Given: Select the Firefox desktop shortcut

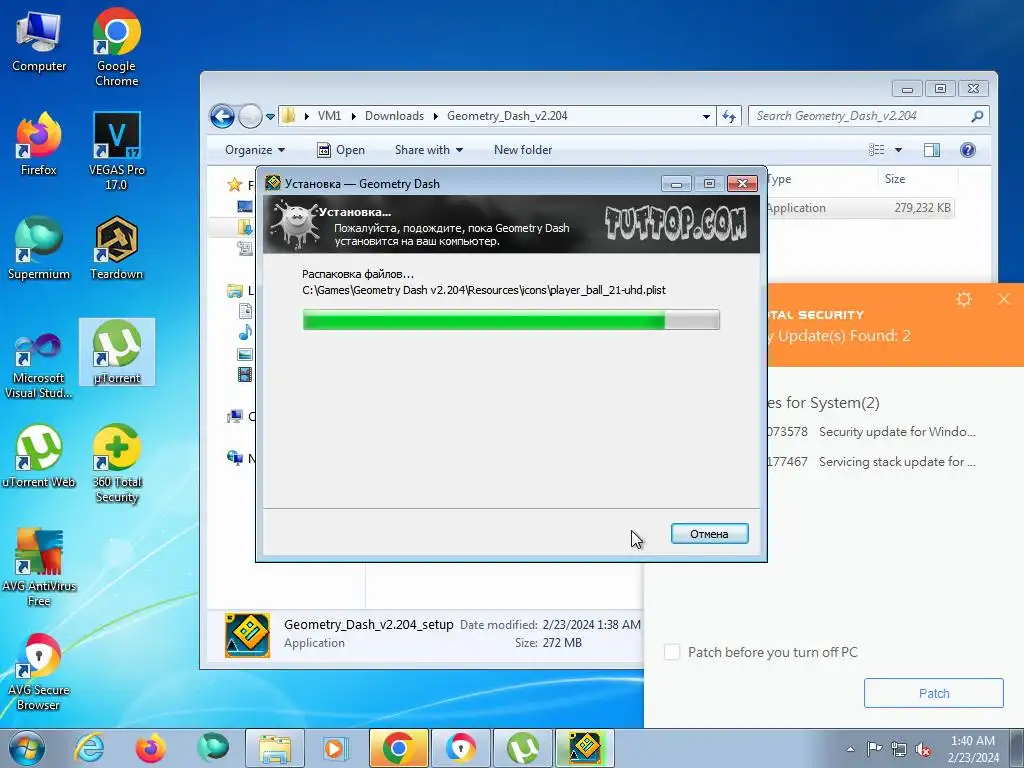Looking at the screenshot, I should [x=39, y=145].
